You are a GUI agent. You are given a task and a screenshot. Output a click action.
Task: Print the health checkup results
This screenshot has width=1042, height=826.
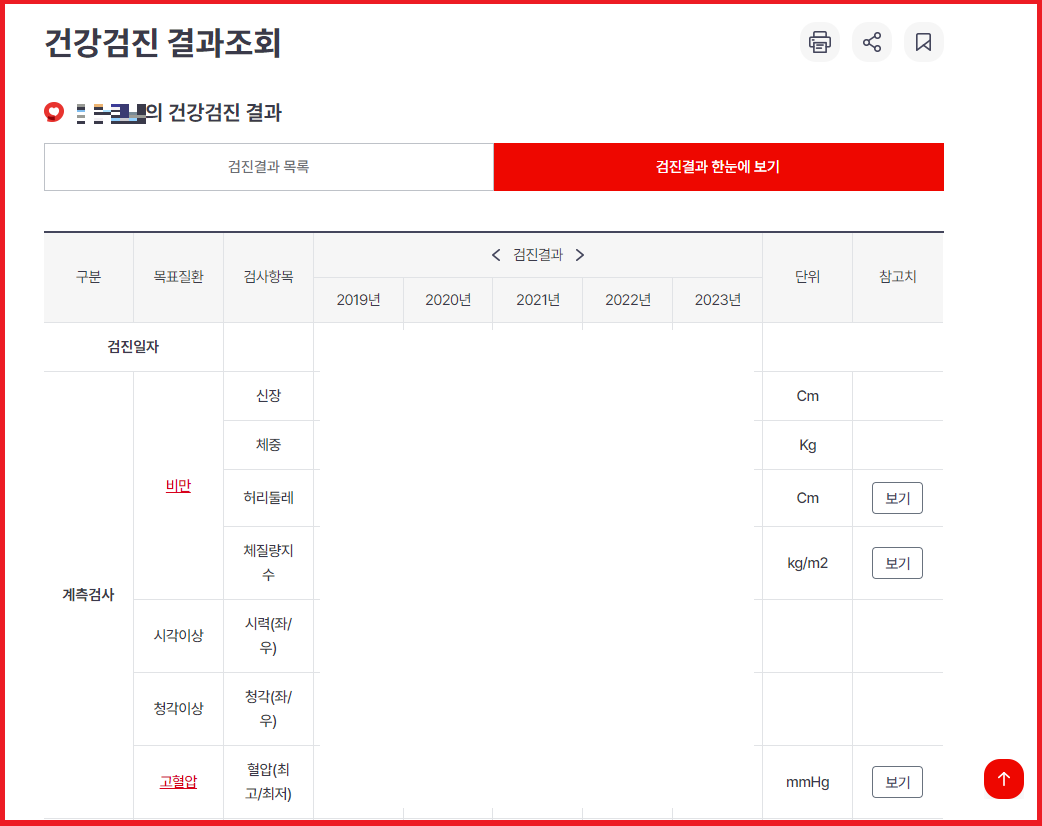coord(819,42)
